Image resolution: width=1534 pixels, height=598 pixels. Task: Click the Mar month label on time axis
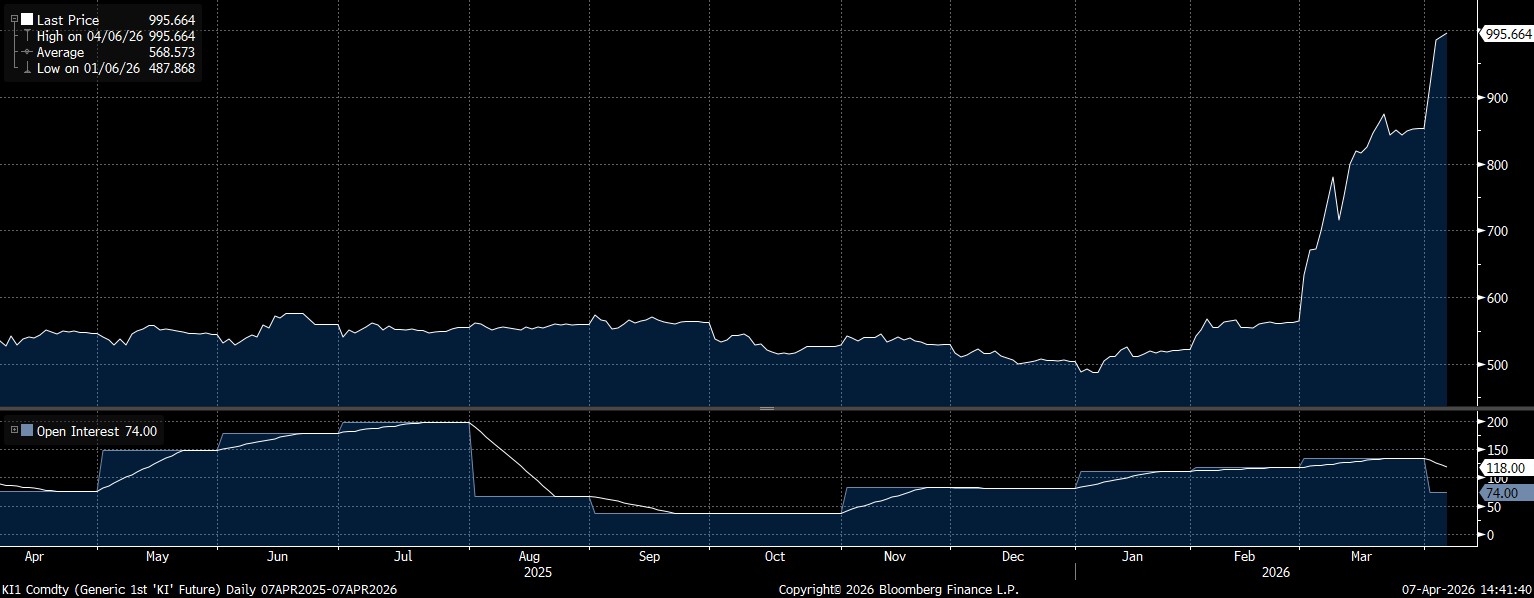[1361, 556]
